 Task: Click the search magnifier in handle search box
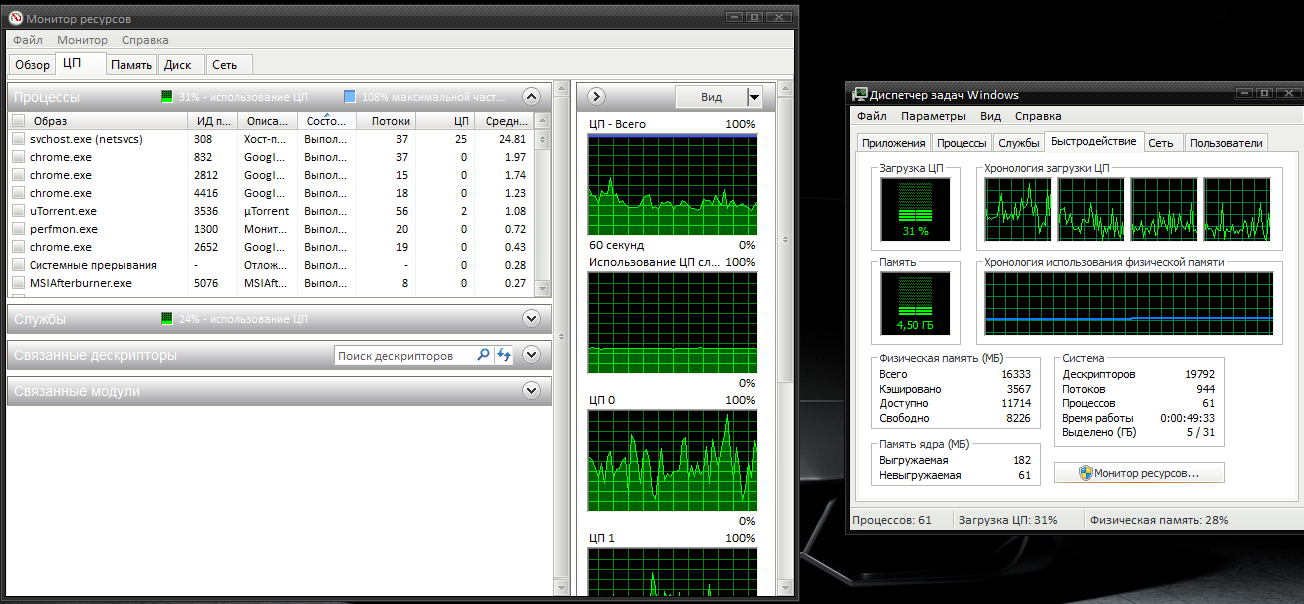484,356
